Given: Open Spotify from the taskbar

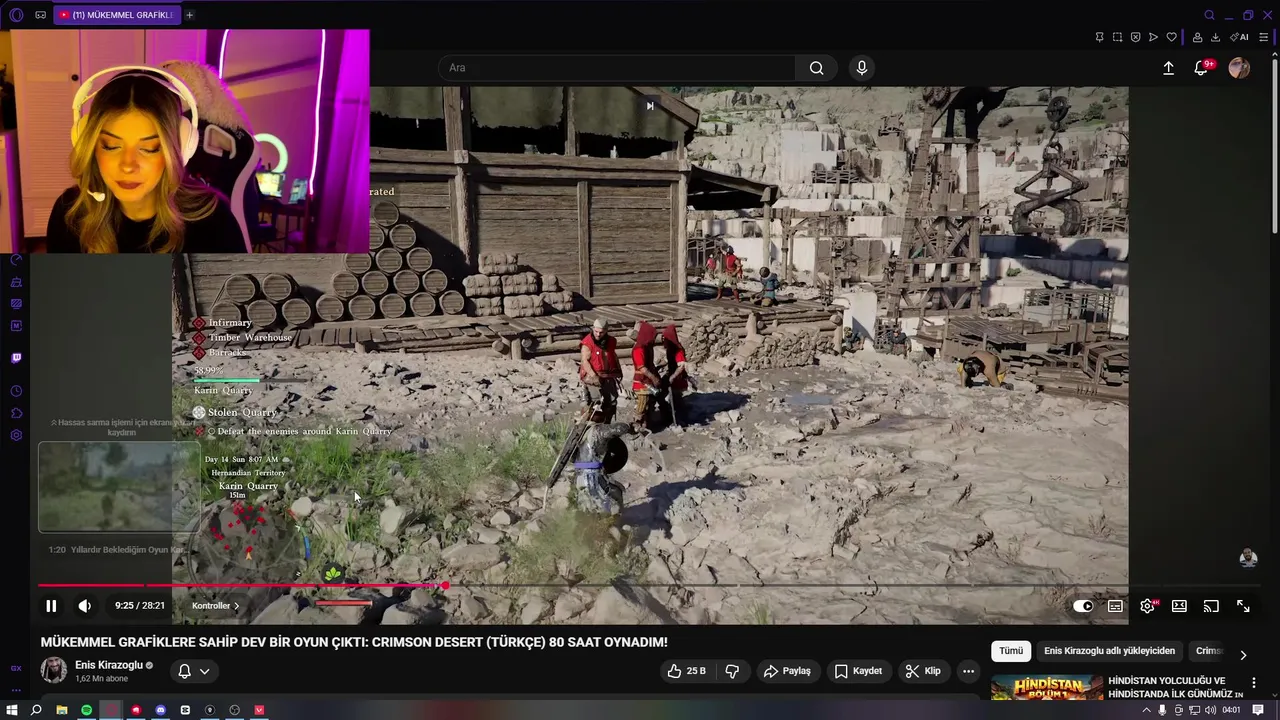Looking at the screenshot, I should tap(86, 710).
